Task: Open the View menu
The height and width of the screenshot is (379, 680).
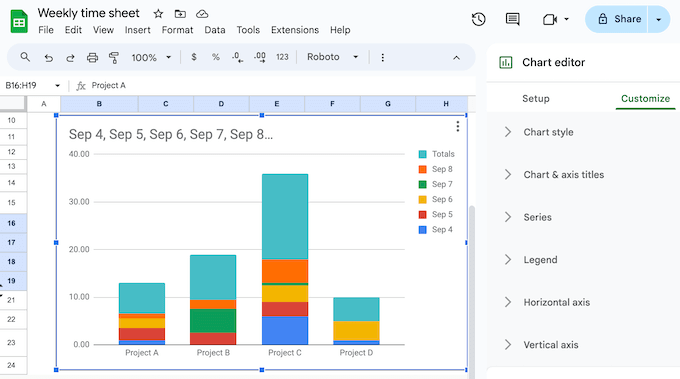Action: tap(103, 30)
